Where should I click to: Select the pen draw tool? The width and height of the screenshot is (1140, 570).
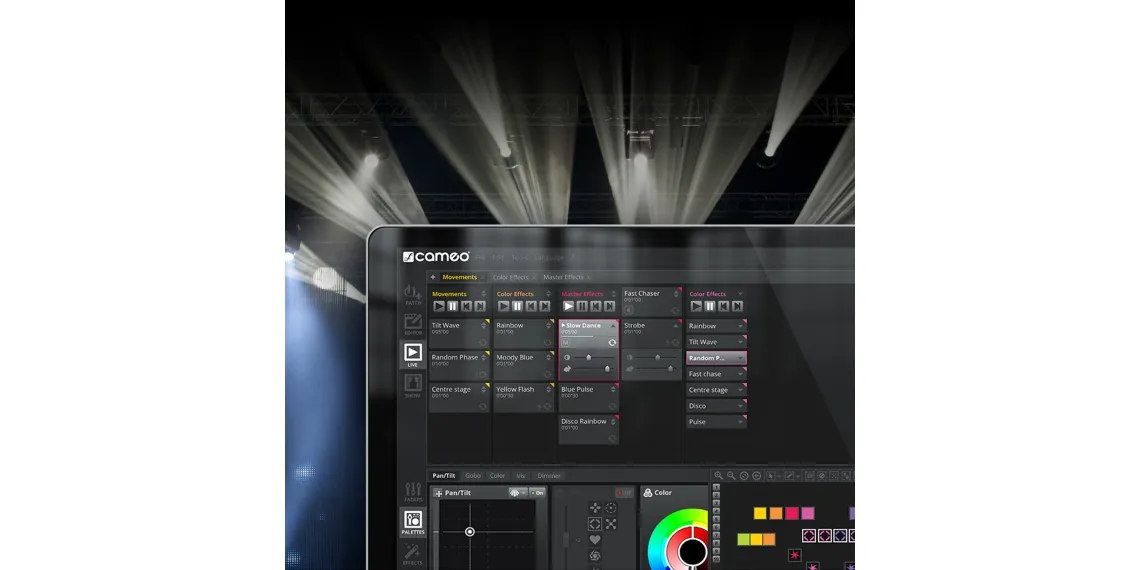tap(790, 475)
